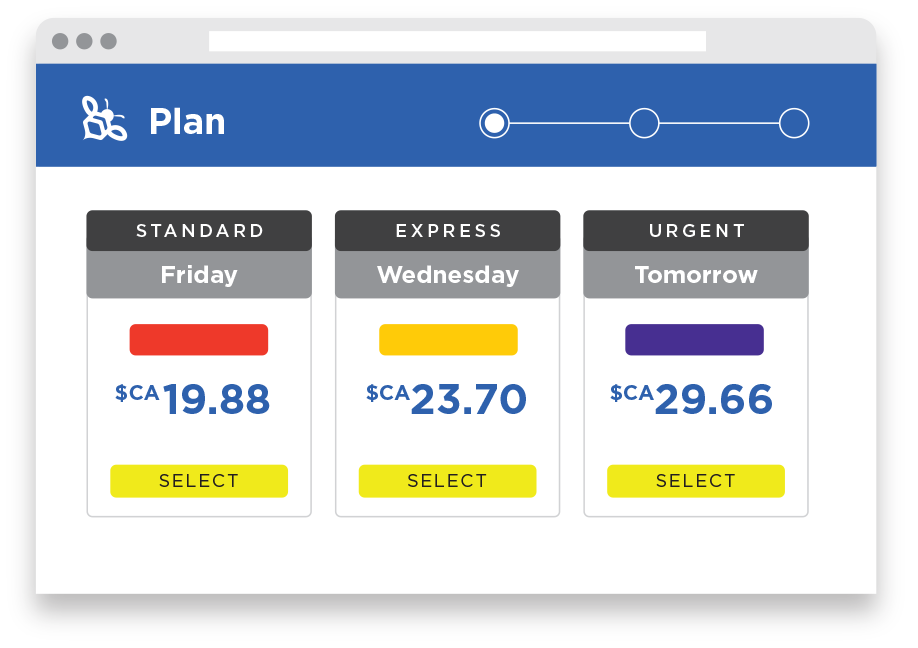Click the bee logo icon
Screen dimensions: 918x648
tap(104, 119)
